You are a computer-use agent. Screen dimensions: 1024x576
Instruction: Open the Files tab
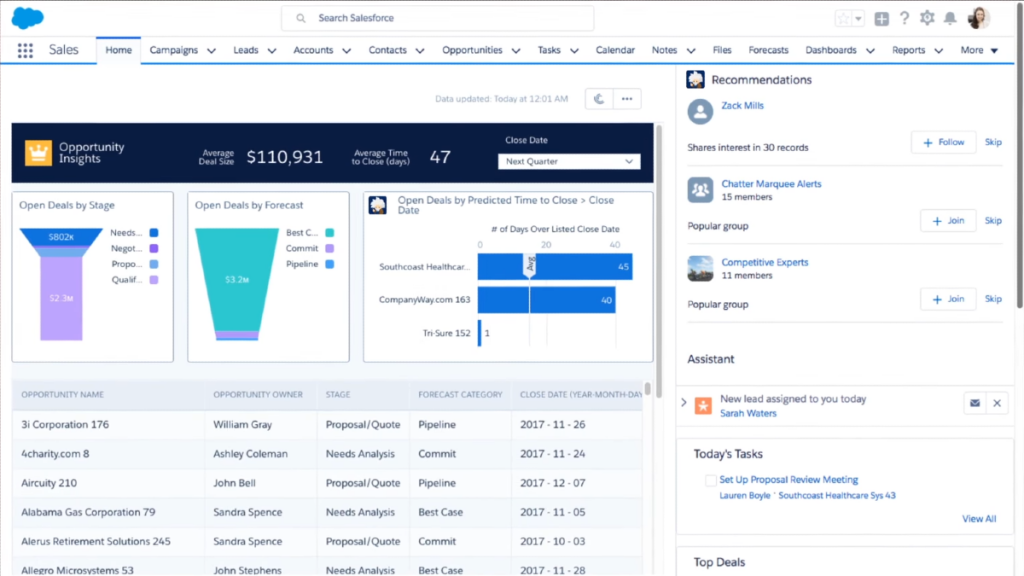tap(722, 50)
